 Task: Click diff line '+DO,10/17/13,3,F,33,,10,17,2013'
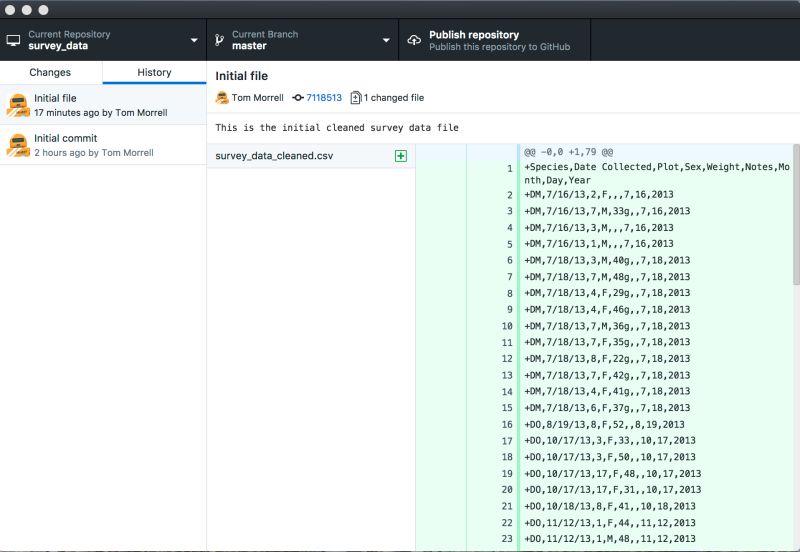click(610, 441)
